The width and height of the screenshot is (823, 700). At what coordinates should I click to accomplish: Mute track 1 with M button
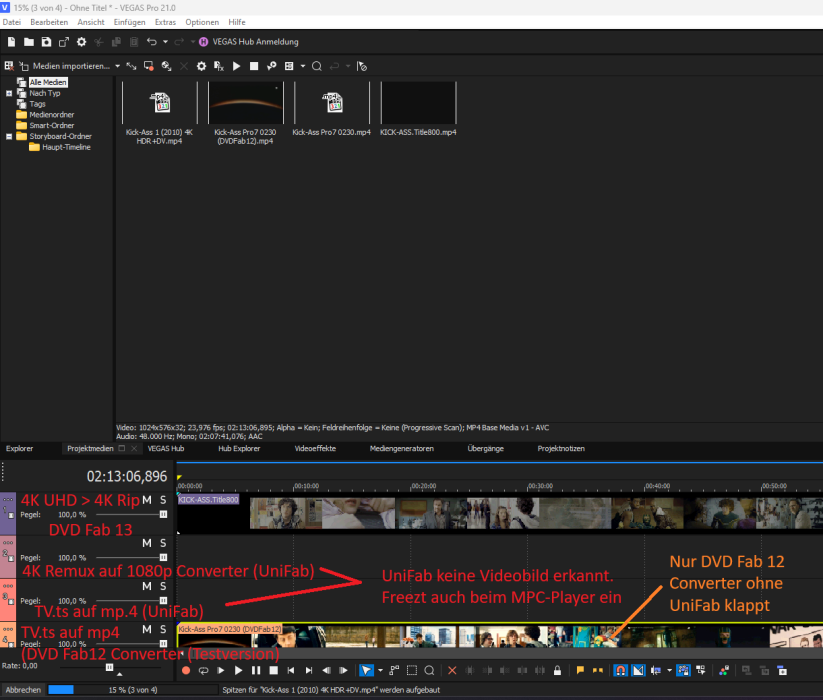pyautogui.click(x=147, y=500)
